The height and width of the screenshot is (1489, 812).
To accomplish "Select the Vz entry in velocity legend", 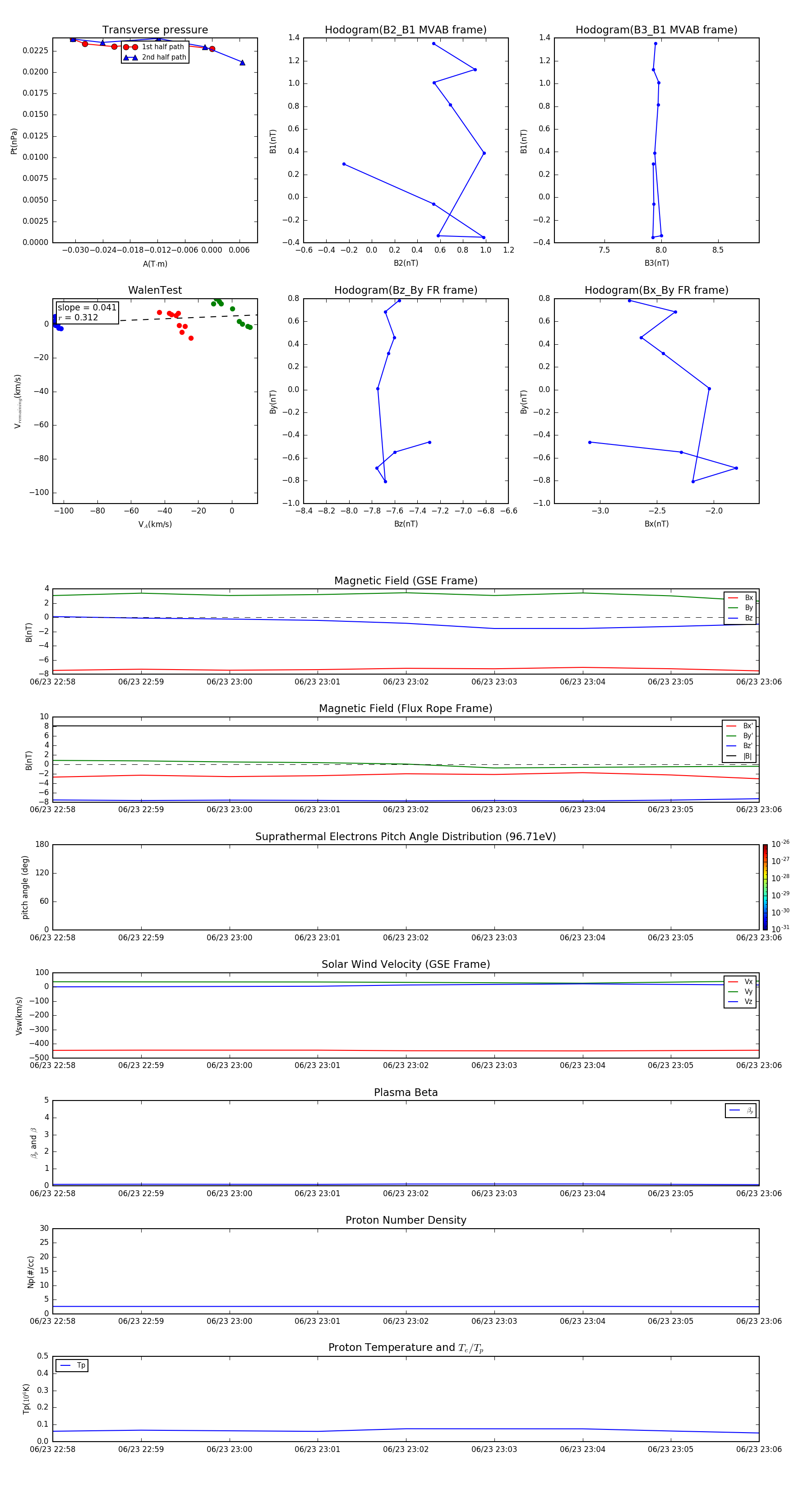I will [740, 1002].
